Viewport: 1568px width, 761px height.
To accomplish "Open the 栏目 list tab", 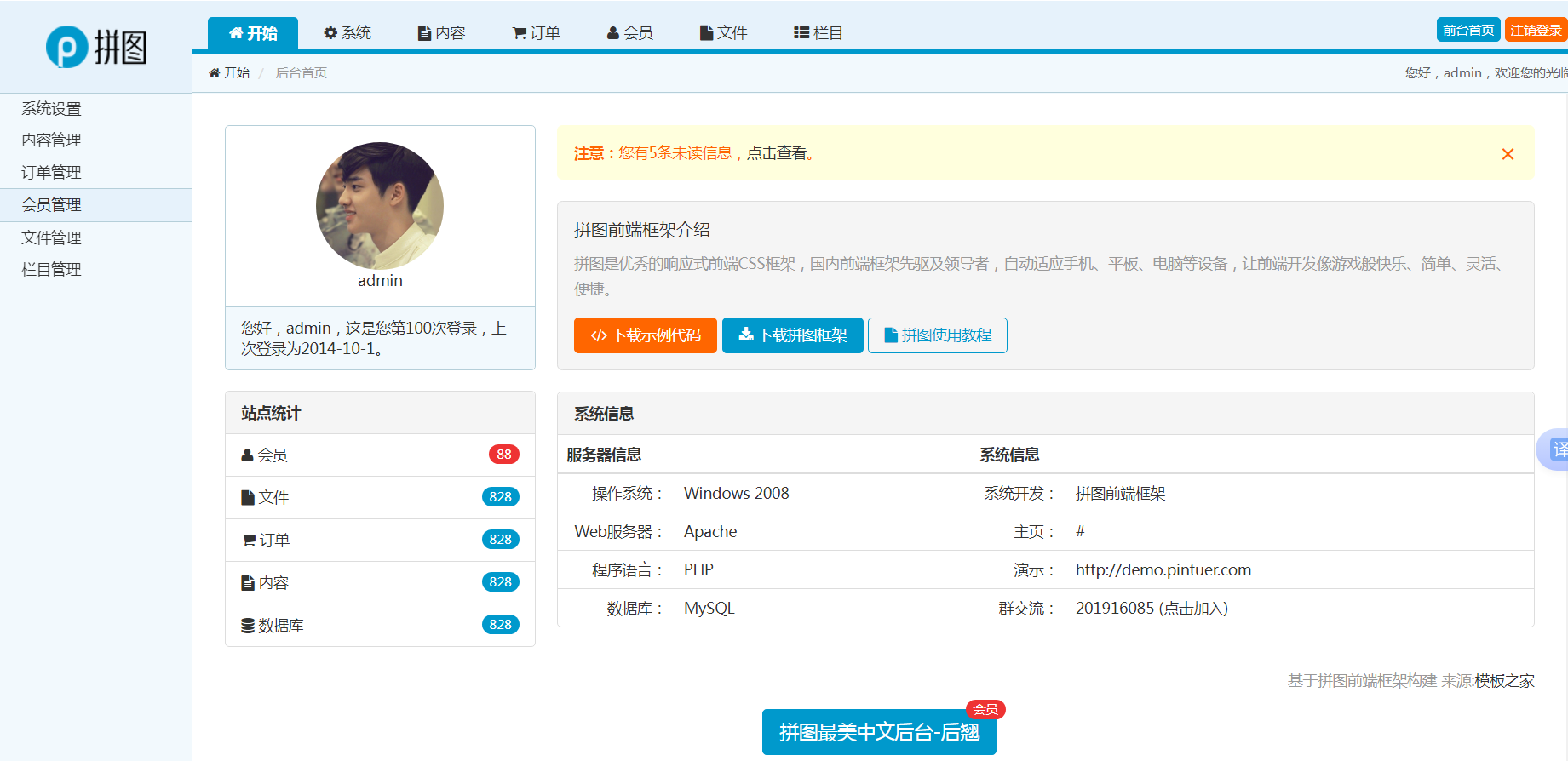I will click(x=818, y=33).
